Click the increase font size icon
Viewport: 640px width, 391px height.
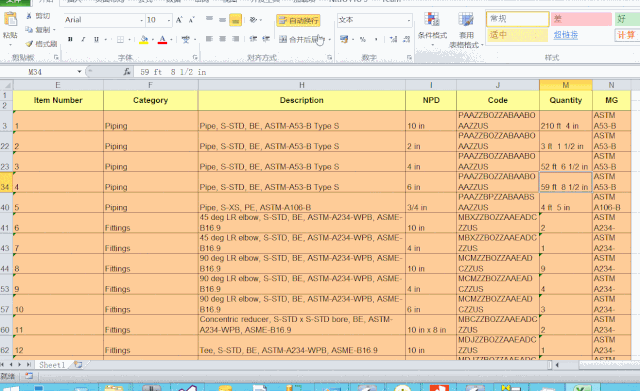click(179, 20)
